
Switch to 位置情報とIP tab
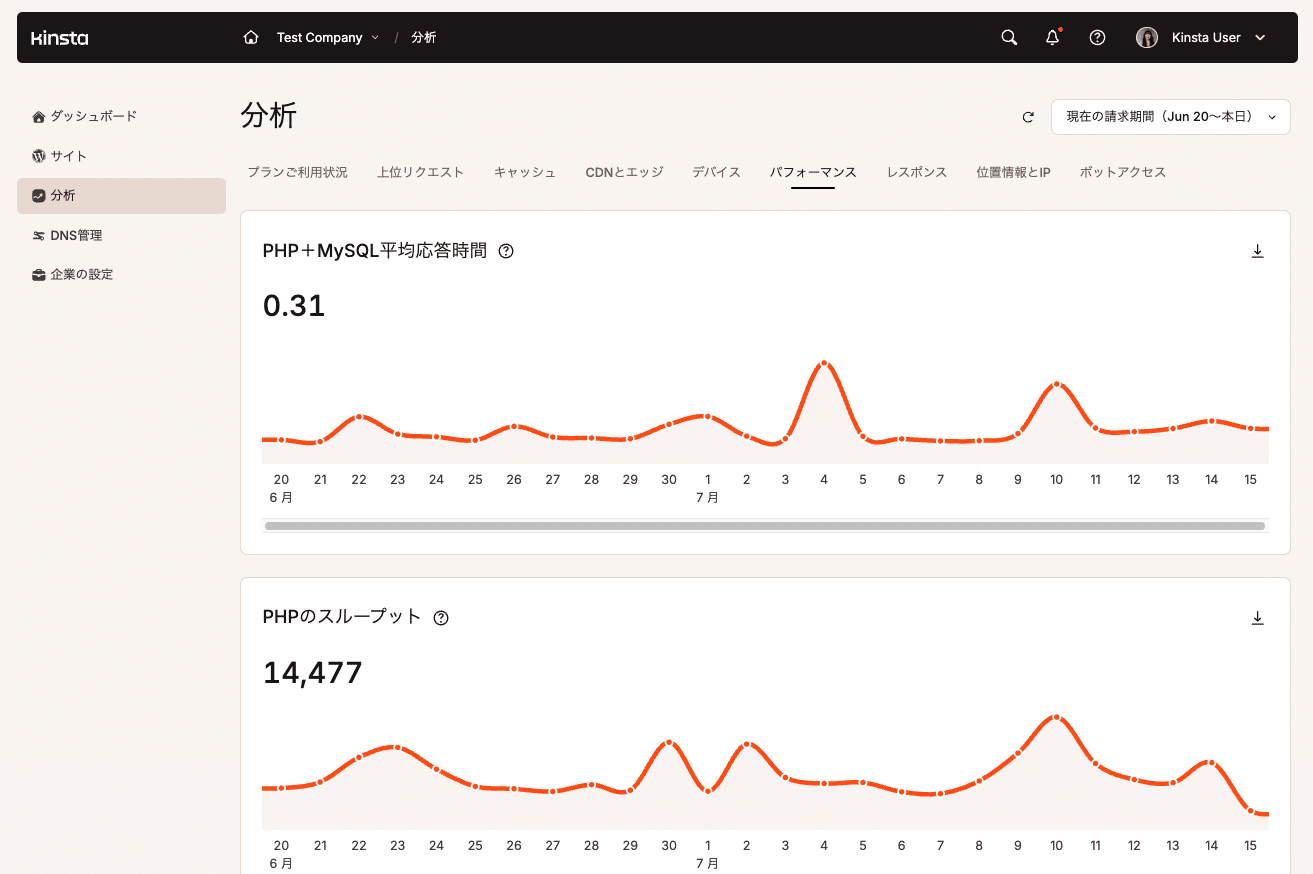(x=1013, y=172)
